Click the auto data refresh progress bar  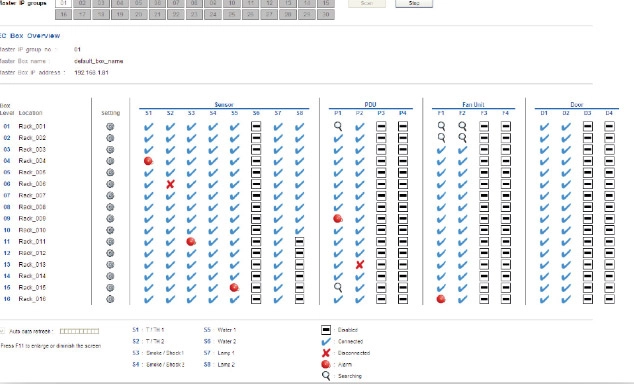pos(79,331)
